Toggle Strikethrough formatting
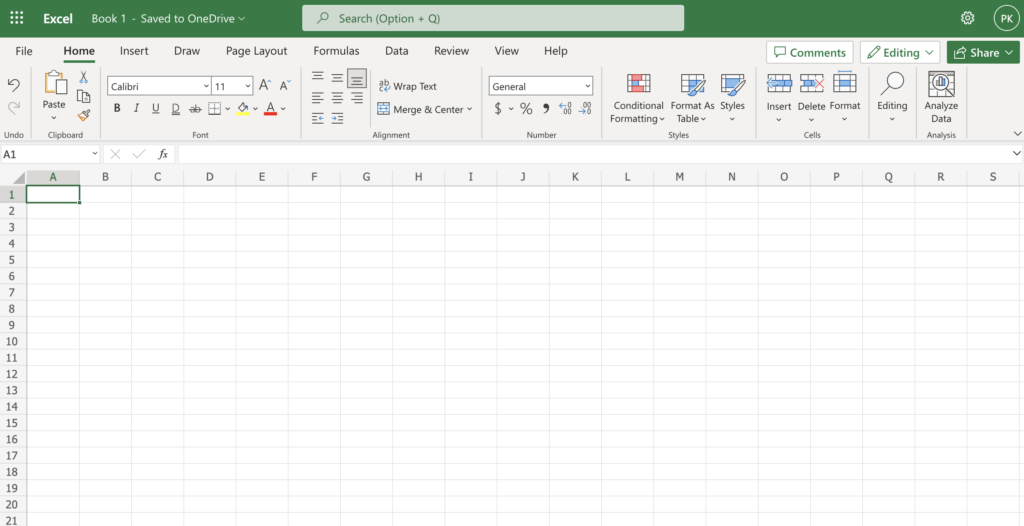Viewport: 1024px width, 526px height. pos(195,108)
